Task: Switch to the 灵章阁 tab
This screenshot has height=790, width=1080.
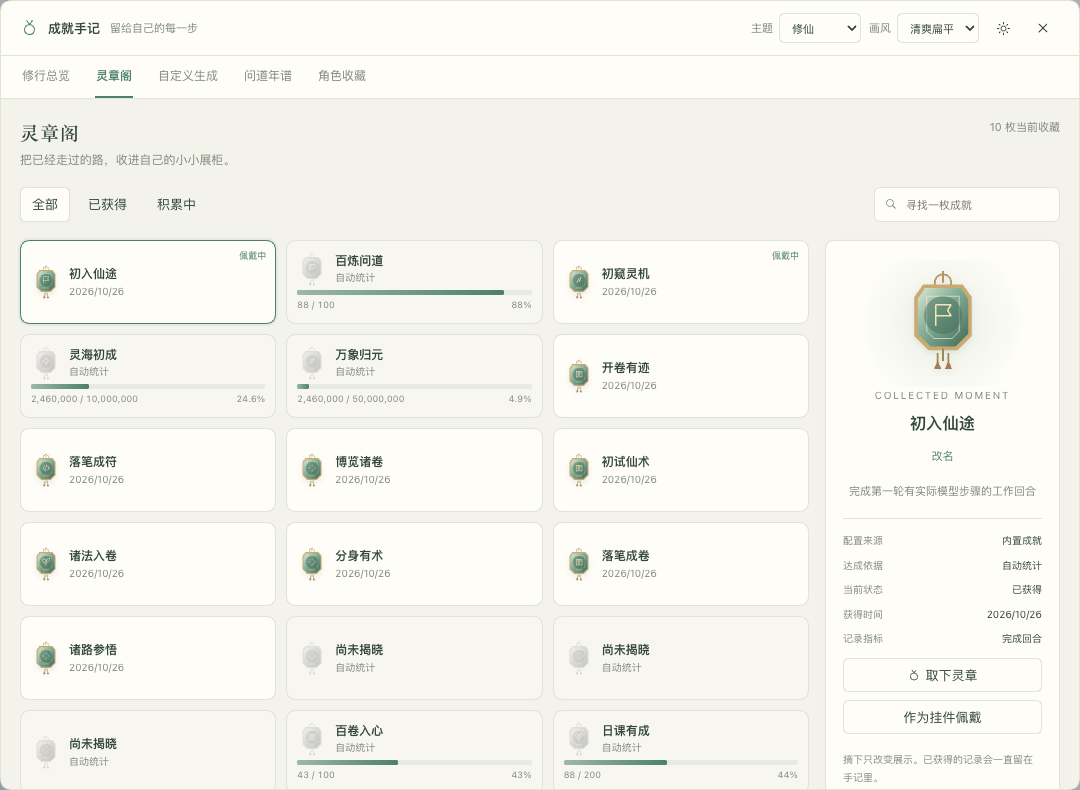Action: point(114,76)
